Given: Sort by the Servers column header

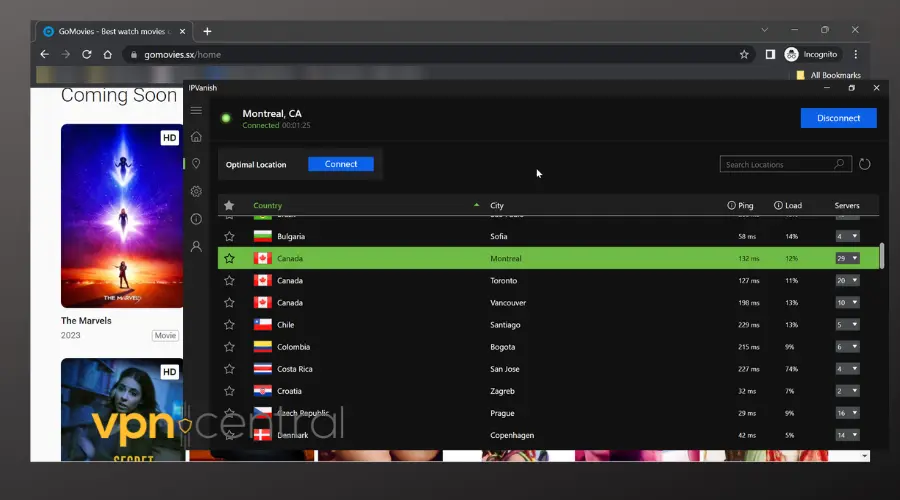Looking at the screenshot, I should point(847,206).
